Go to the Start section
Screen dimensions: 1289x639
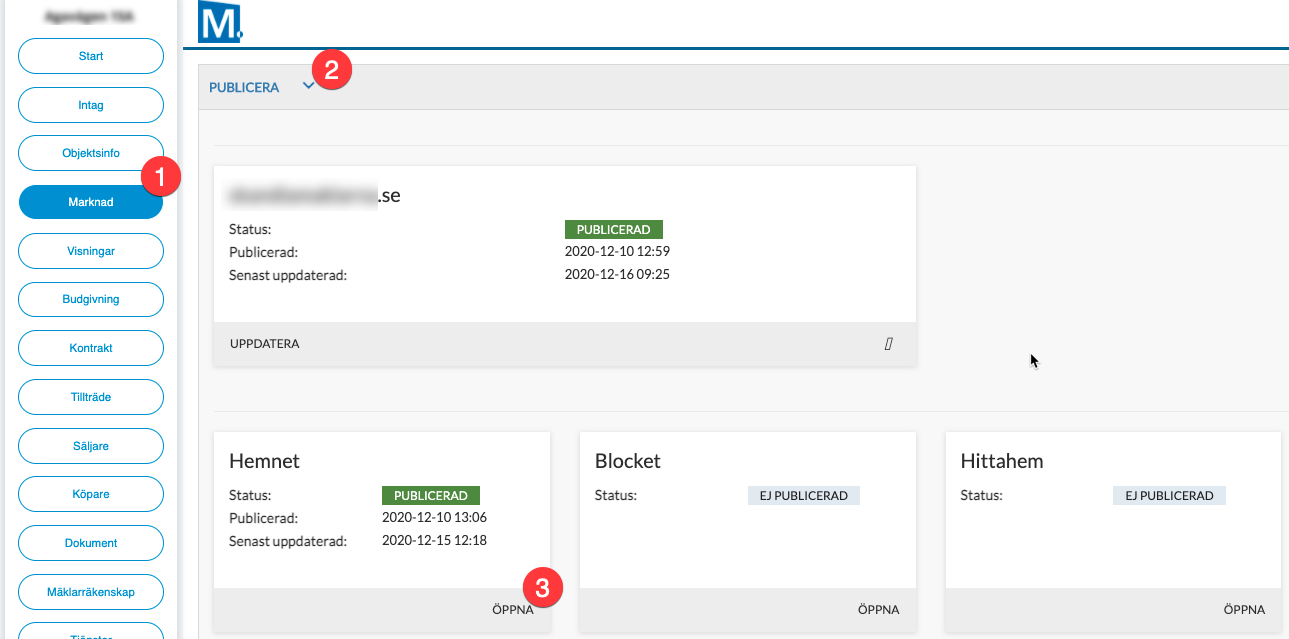pyautogui.click(x=91, y=56)
